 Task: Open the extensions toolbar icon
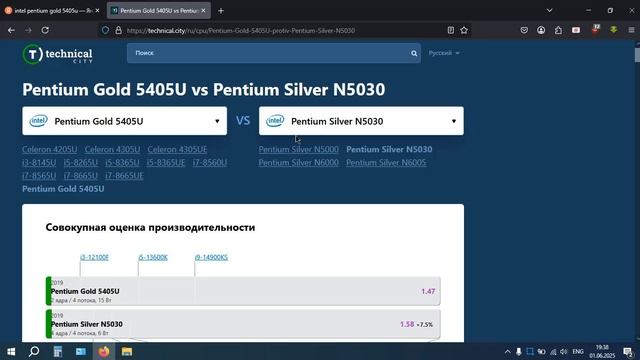tap(558, 30)
